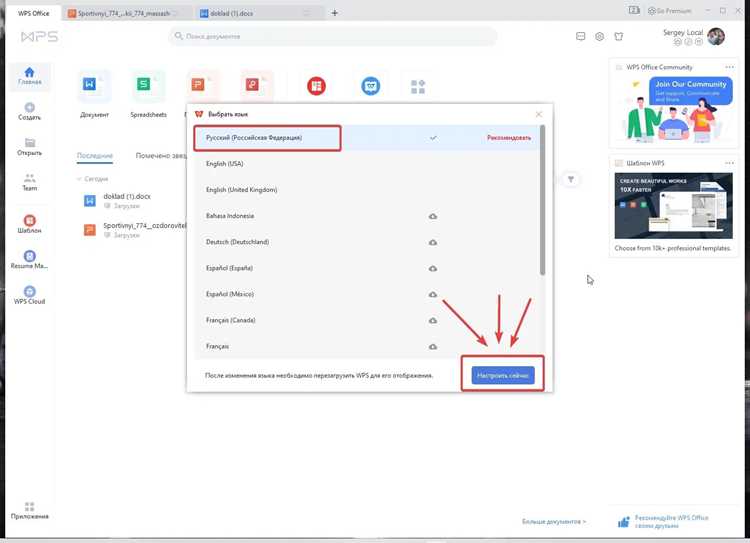The image size is (750, 543).
Task: Click the document search field
Action: pos(332,36)
